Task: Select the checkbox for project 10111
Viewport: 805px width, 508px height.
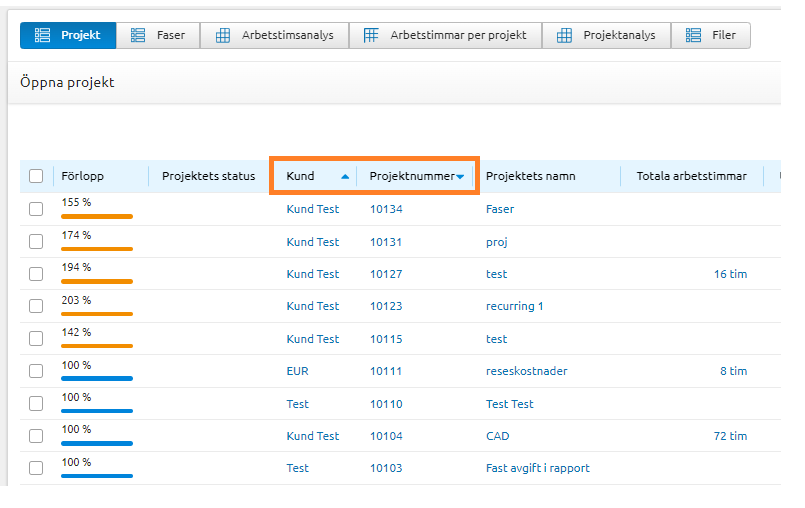Action: click(x=36, y=371)
